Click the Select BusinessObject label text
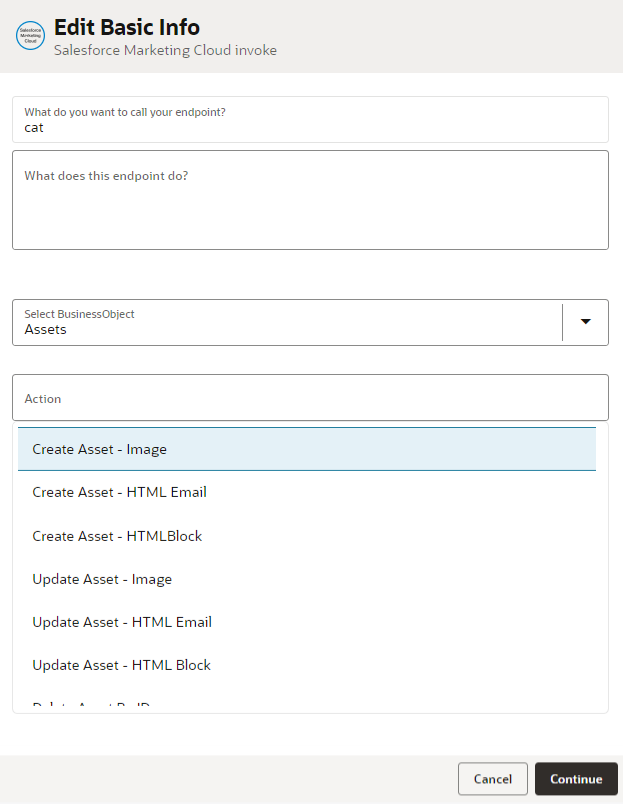This screenshot has width=623, height=804. 79,314
